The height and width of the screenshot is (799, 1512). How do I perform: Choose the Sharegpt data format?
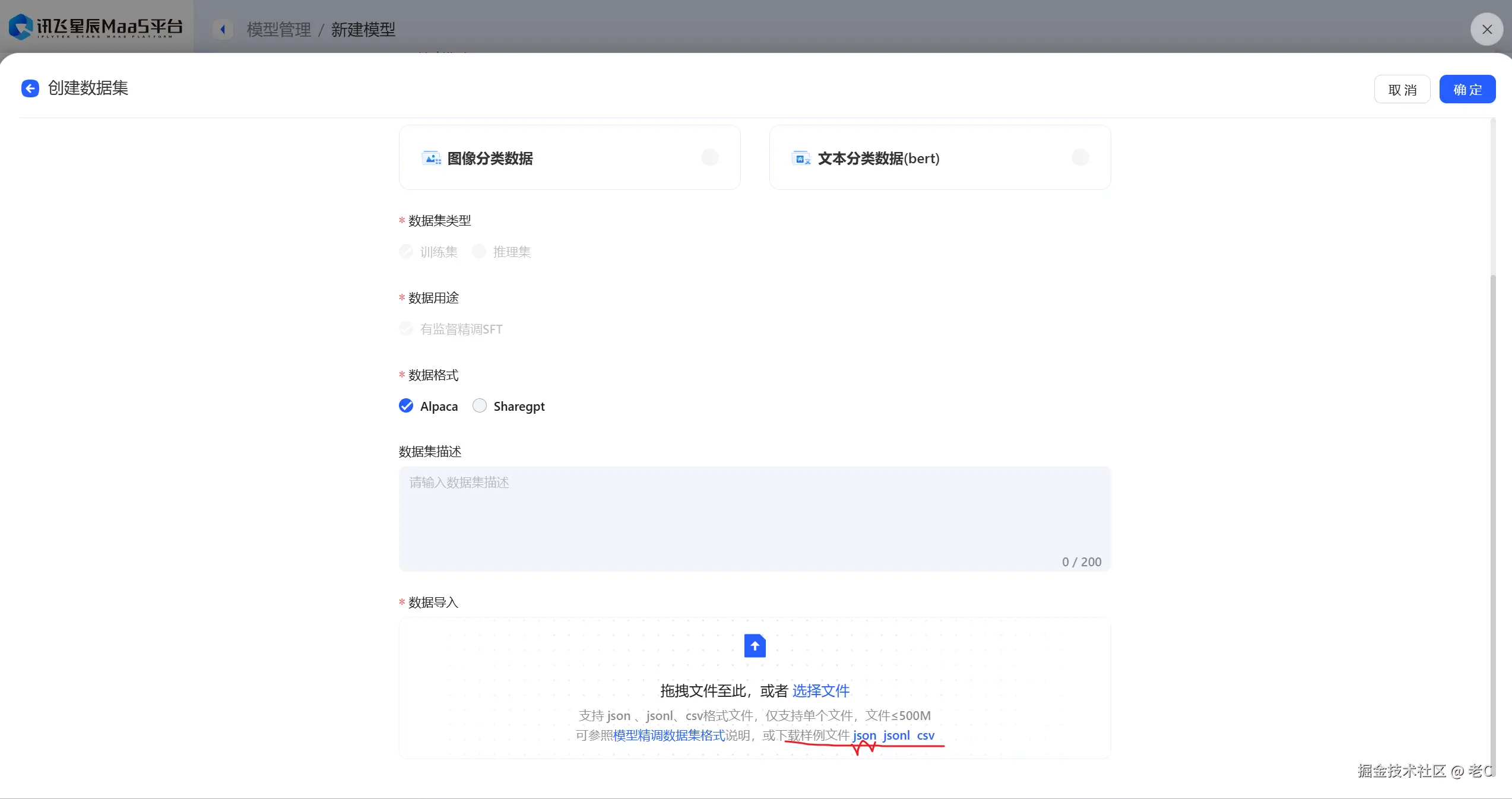pyautogui.click(x=480, y=406)
